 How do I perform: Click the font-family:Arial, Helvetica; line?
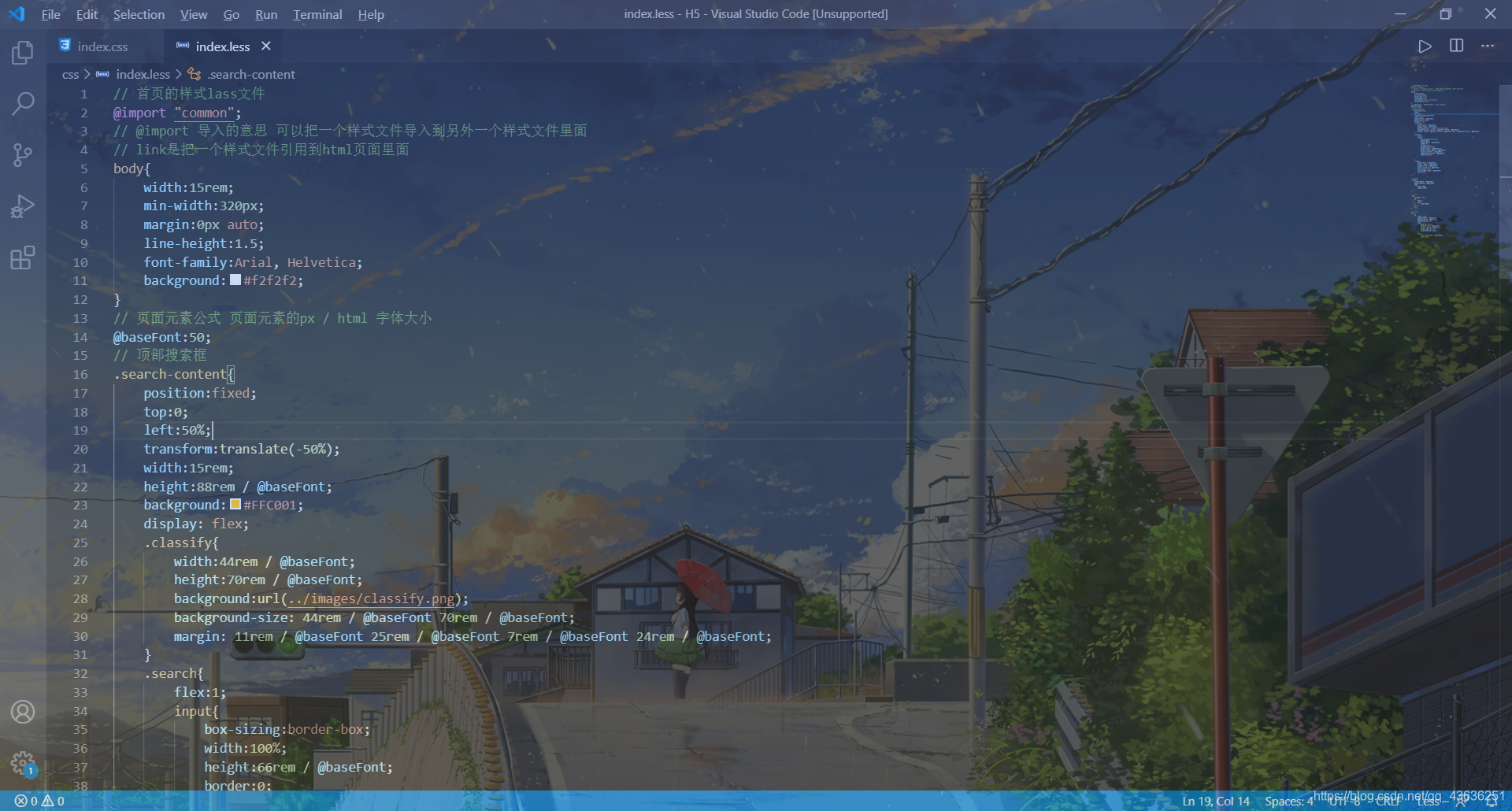(253, 262)
